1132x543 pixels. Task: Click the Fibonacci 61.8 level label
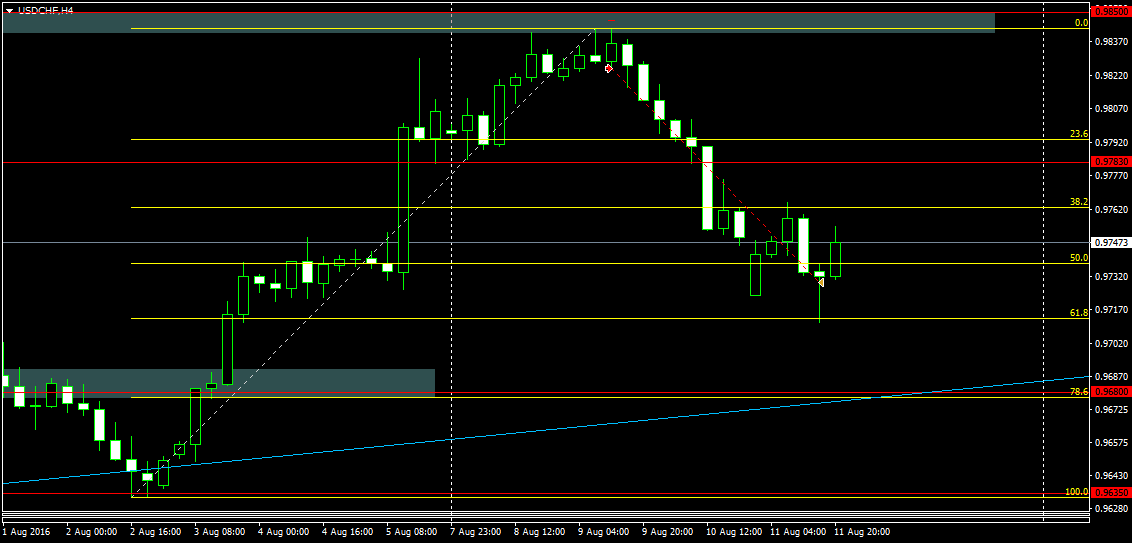(1079, 313)
